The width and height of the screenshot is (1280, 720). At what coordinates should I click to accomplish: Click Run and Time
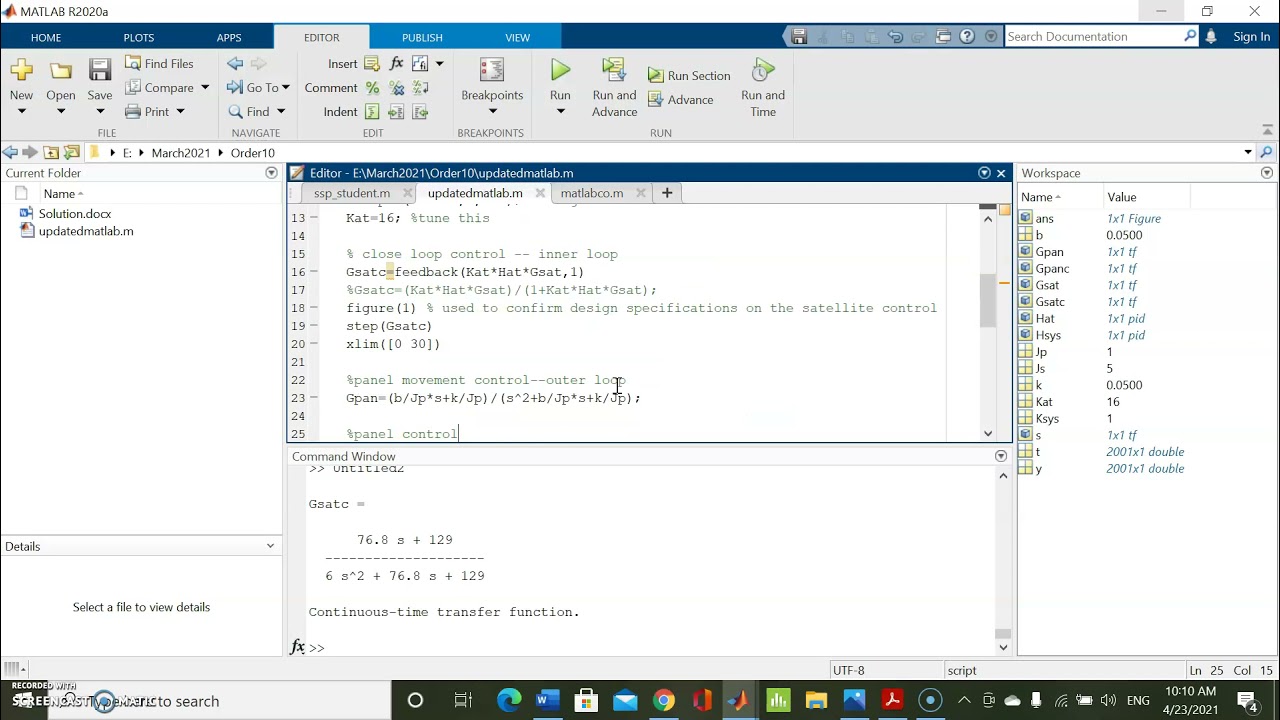(762, 88)
